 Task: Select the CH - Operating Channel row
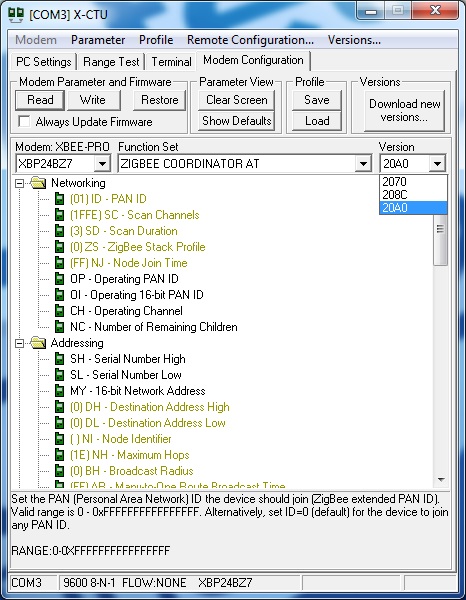pos(126,311)
